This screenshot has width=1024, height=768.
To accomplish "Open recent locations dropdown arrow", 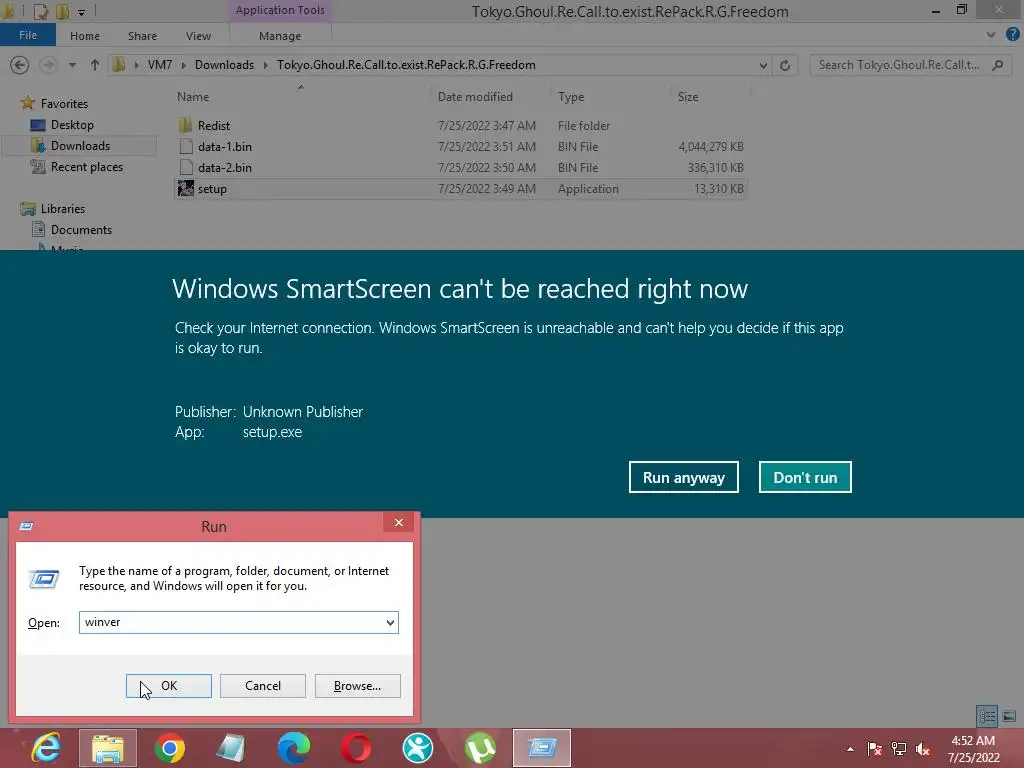I will point(72,65).
